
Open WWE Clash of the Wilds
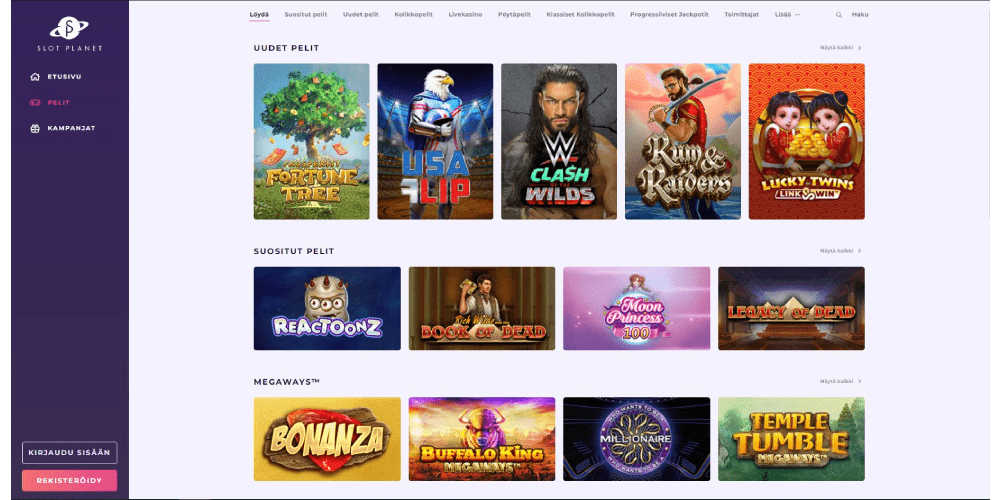[559, 142]
